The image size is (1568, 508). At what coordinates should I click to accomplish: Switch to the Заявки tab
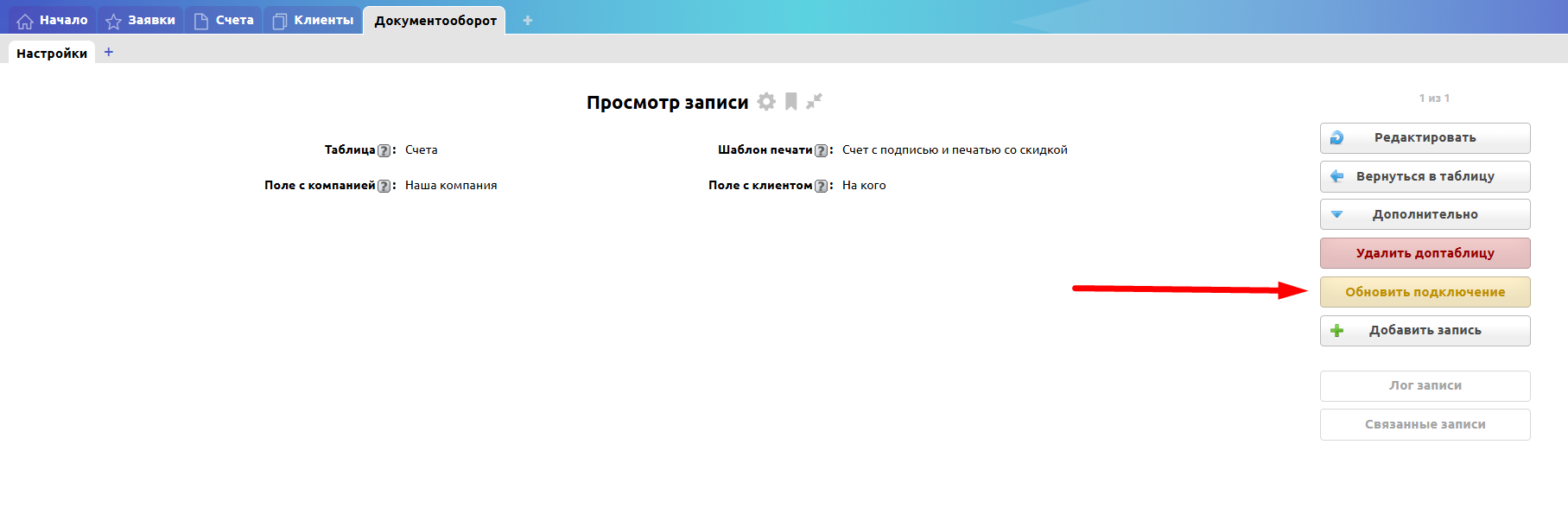pyautogui.click(x=141, y=20)
